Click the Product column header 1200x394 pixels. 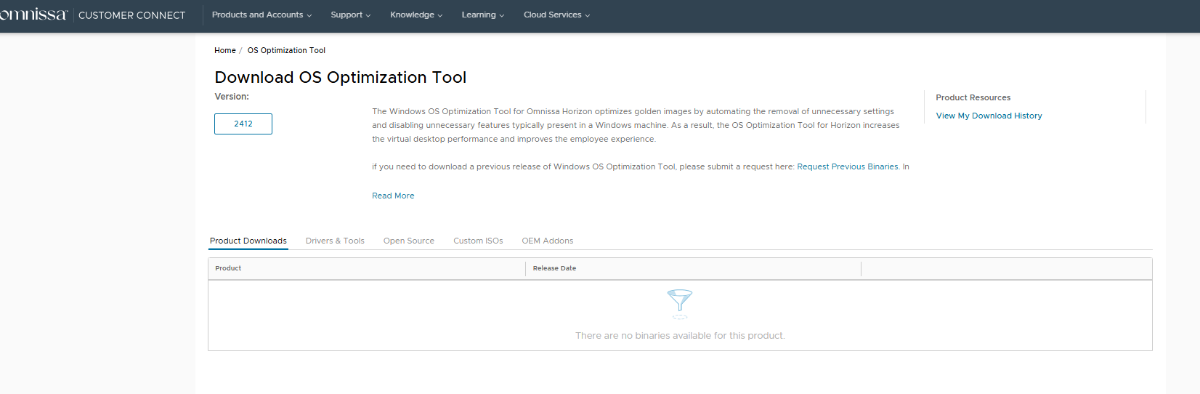(367, 268)
